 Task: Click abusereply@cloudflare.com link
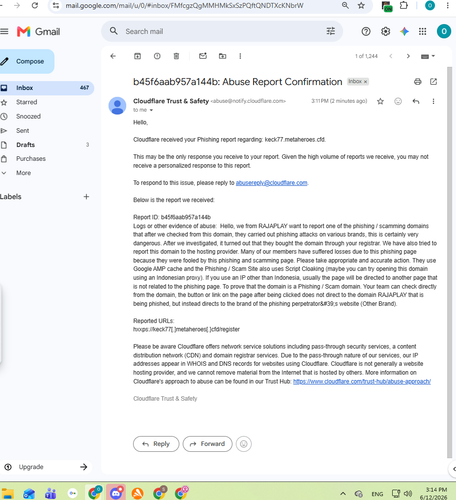click(x=271, y=183)
